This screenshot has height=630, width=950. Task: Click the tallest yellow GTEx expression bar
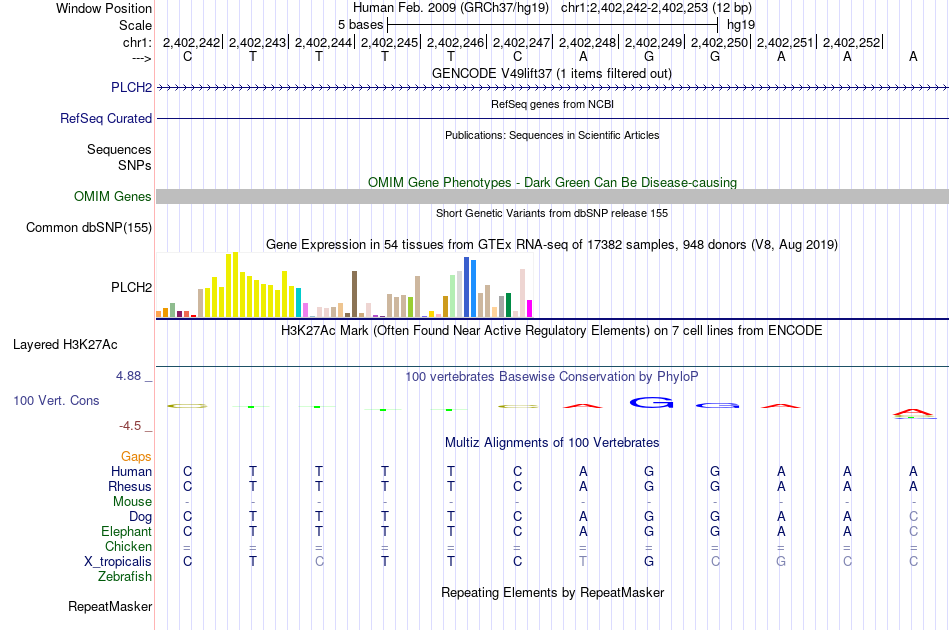point(236,285)
